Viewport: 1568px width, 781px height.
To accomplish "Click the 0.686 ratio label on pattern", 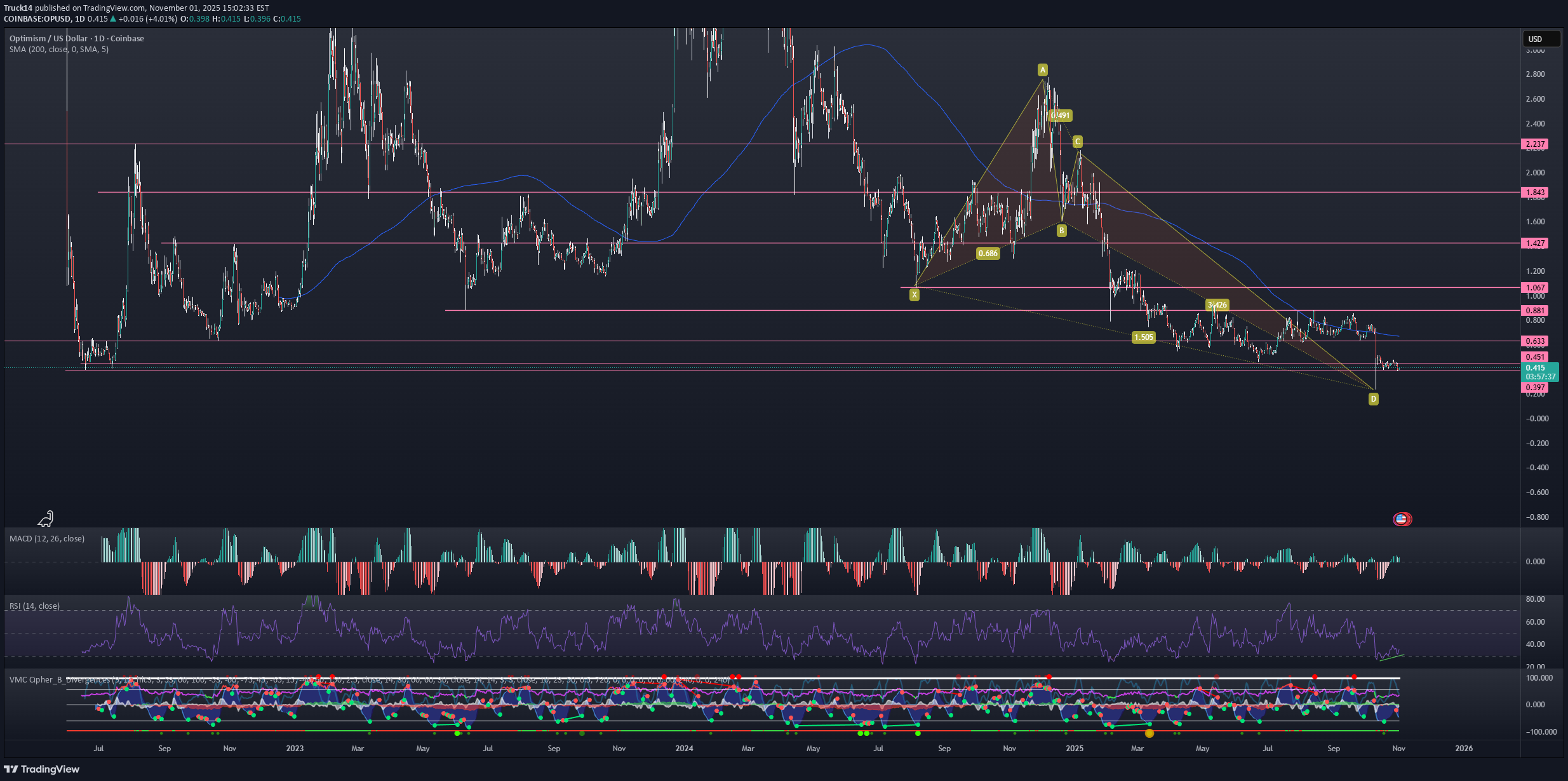I will pyautogui.click(x=988, y=254).
